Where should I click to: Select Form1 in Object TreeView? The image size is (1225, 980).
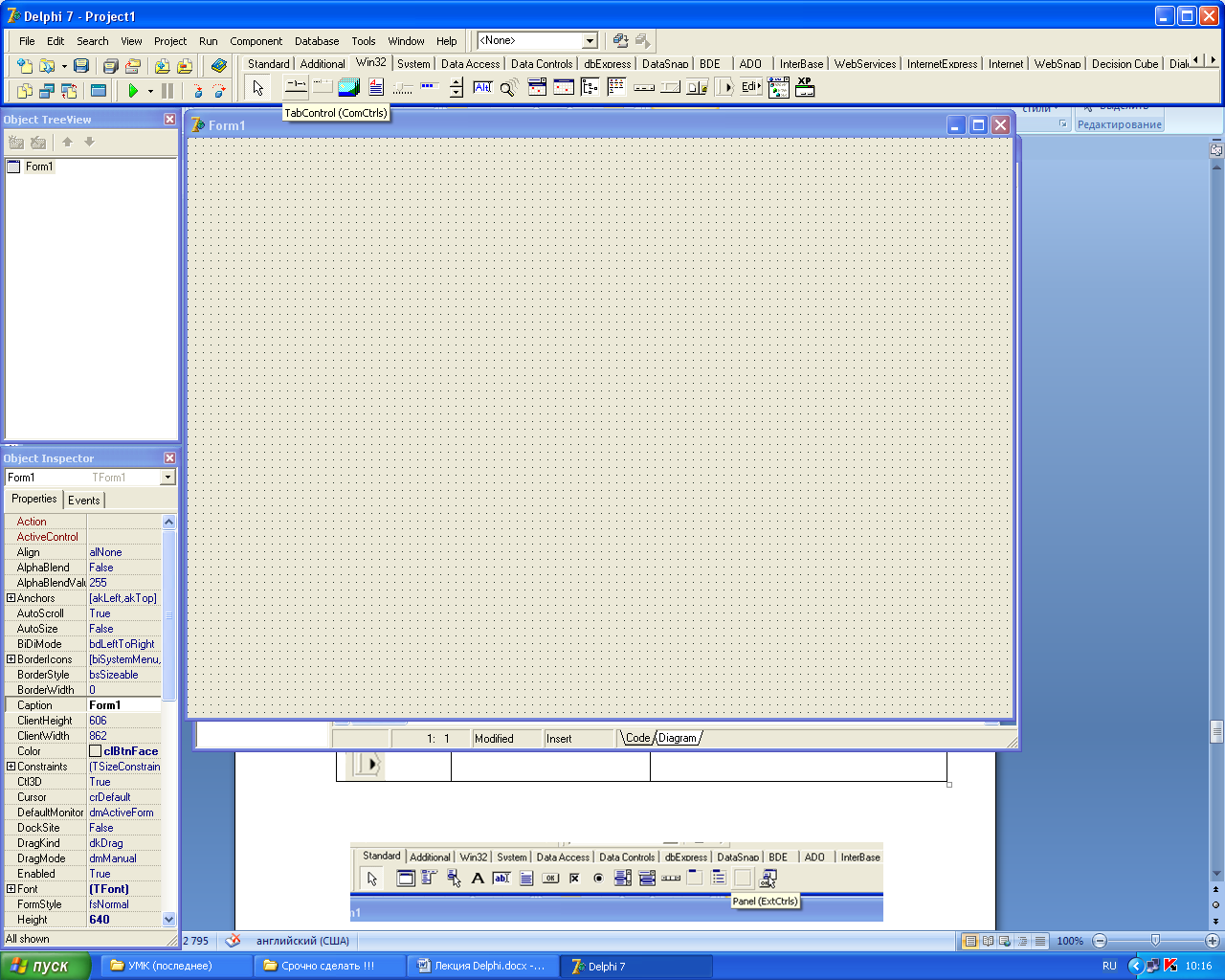point(39,167)
